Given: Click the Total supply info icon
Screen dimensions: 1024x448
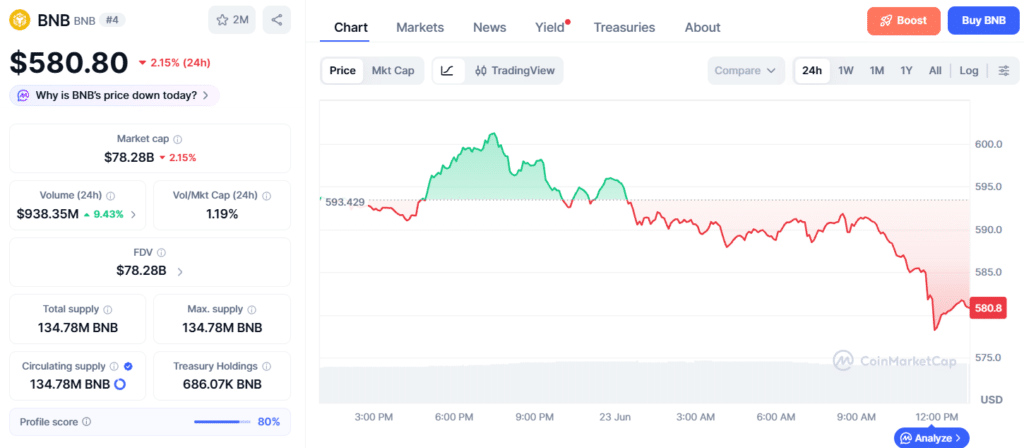Looking at the screenshot, I should coord(108,310).
